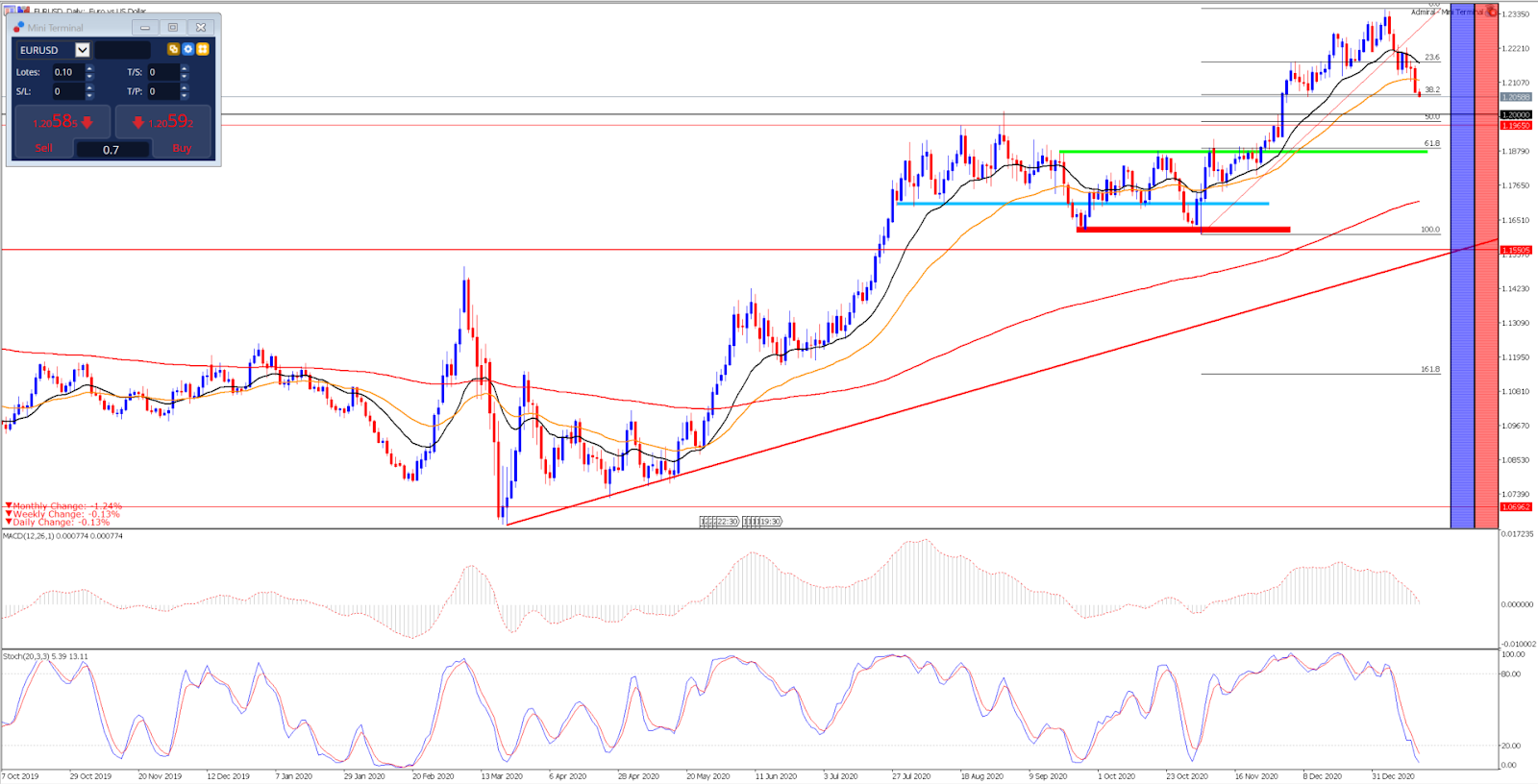This screenshot has width=1538, height=784.
Task: Increase T/P with the up stepper arrow
Action: point(185,87)
